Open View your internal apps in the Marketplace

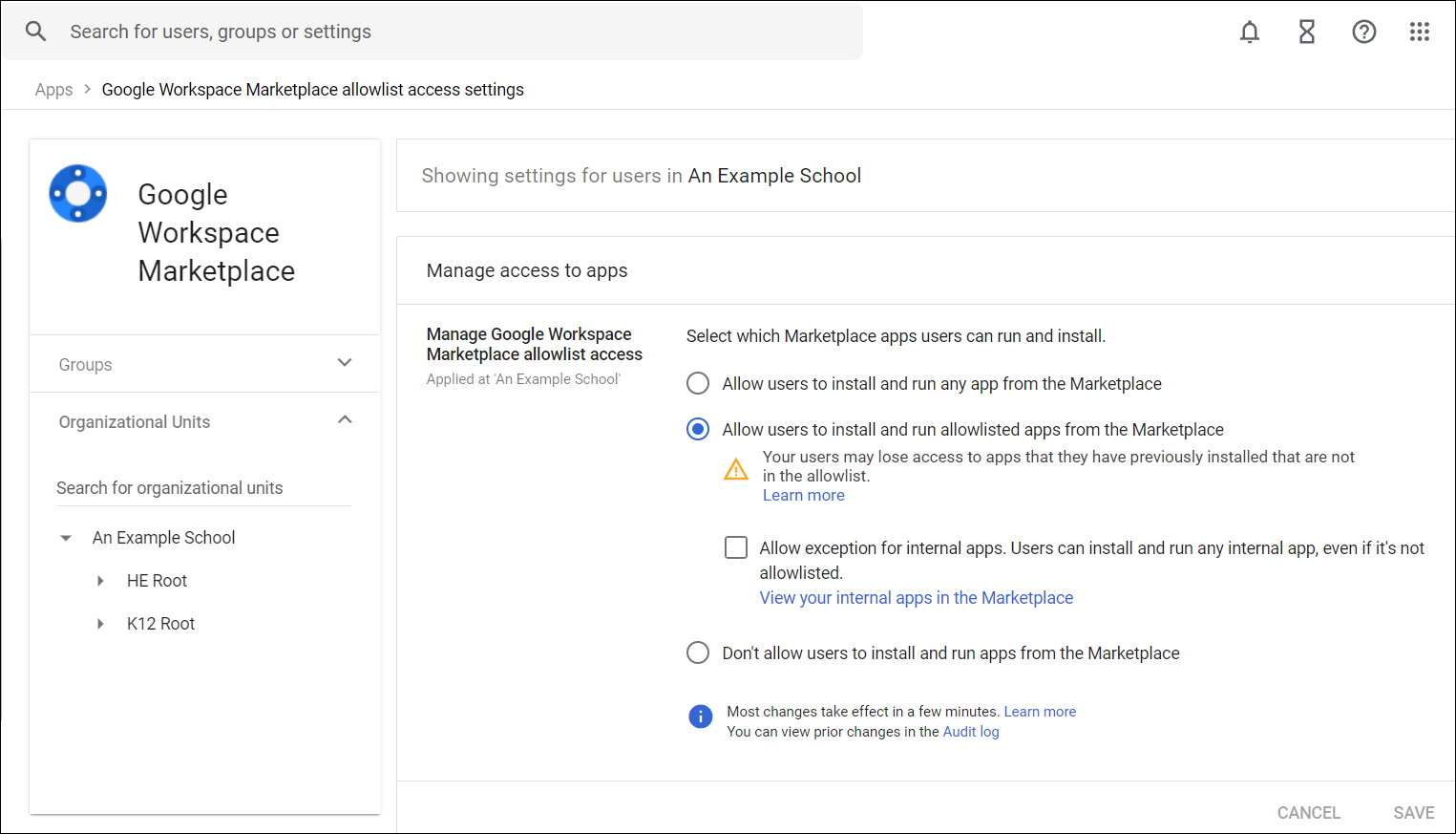coord(916,597)
